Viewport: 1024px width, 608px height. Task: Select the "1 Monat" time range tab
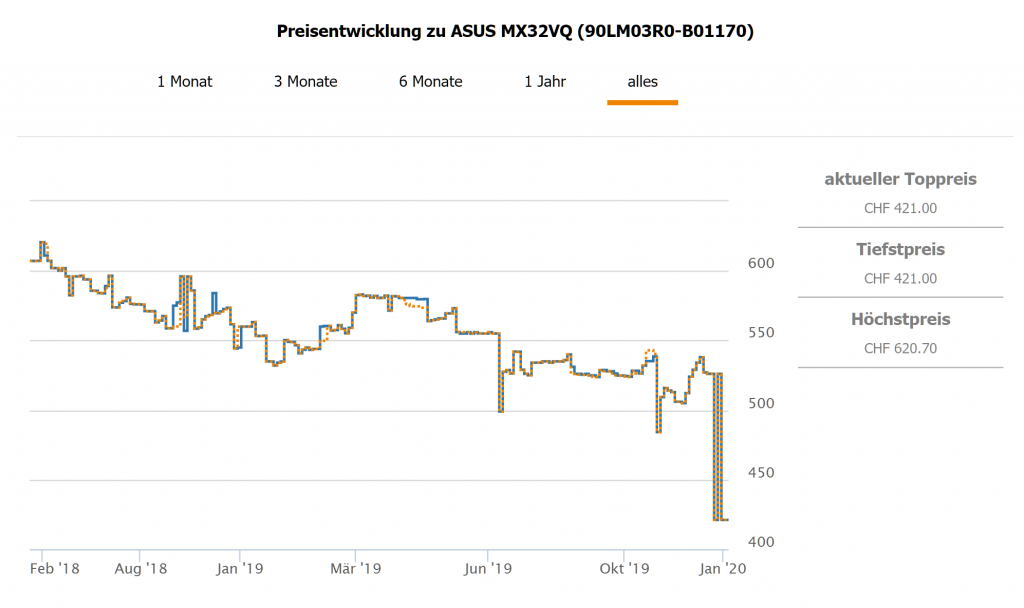185,82
